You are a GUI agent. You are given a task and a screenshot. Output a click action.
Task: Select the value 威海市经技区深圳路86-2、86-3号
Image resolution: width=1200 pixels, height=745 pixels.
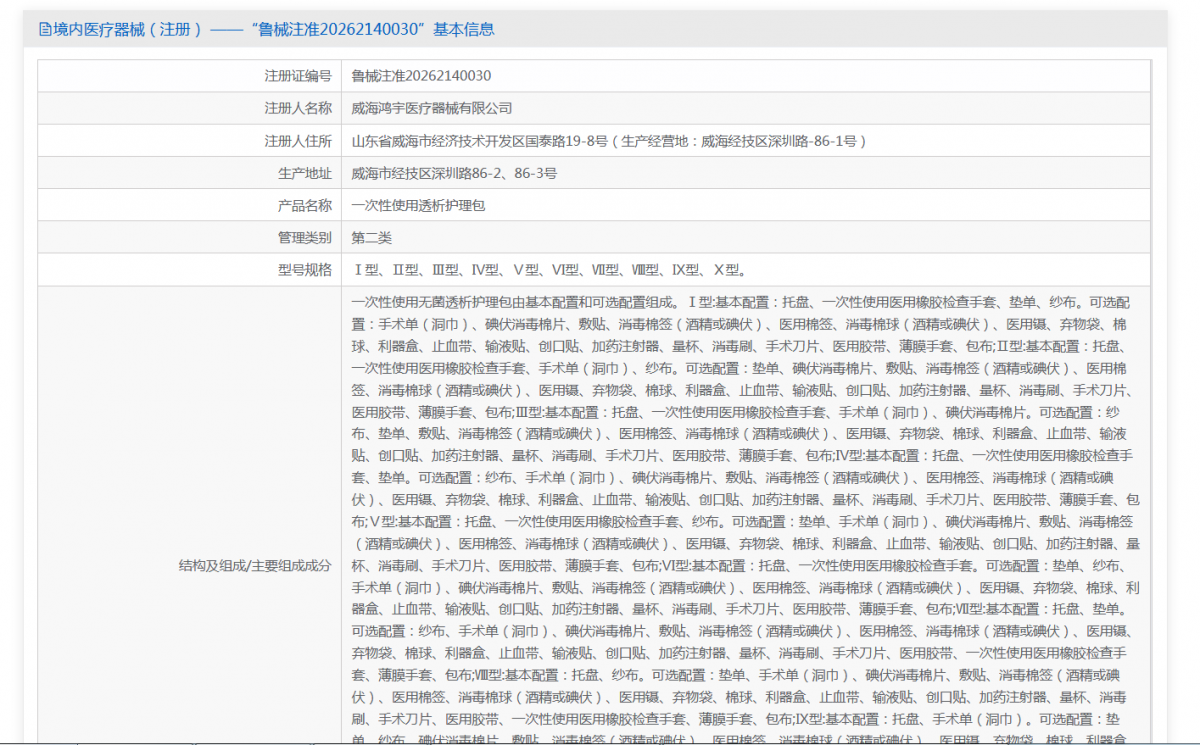[454, 173]
